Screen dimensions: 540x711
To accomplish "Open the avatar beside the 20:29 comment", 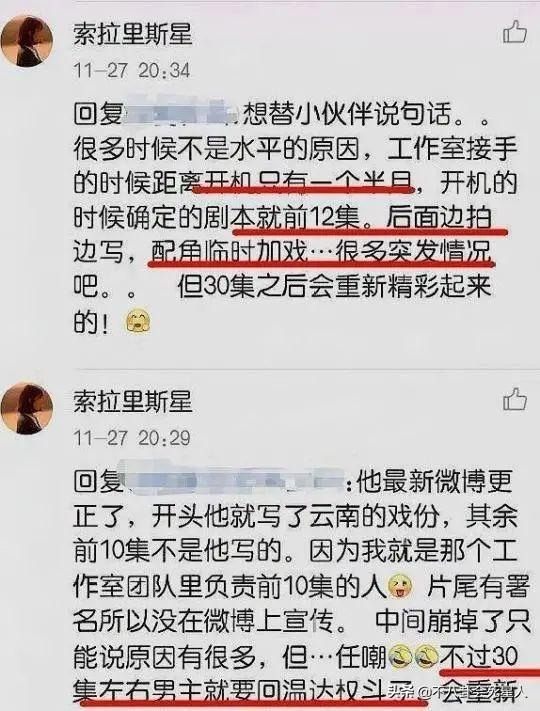I will pos(27,408).
